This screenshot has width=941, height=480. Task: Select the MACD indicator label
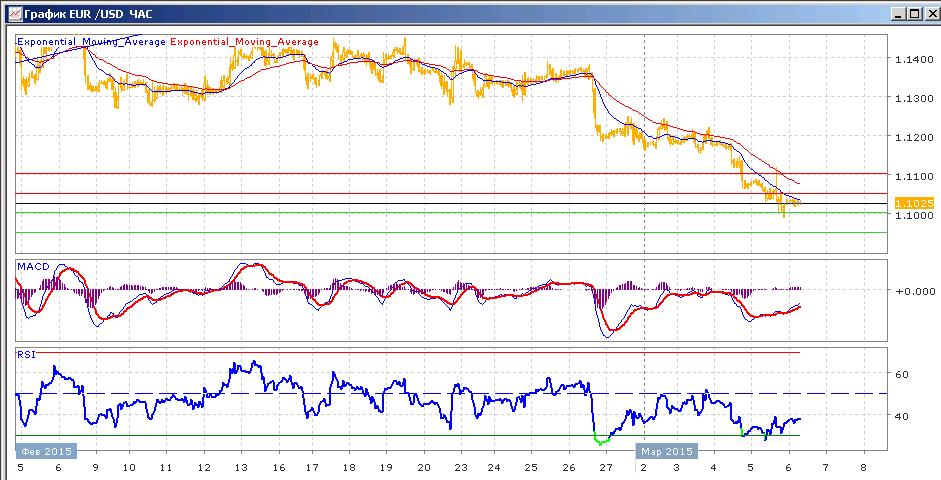33,266
